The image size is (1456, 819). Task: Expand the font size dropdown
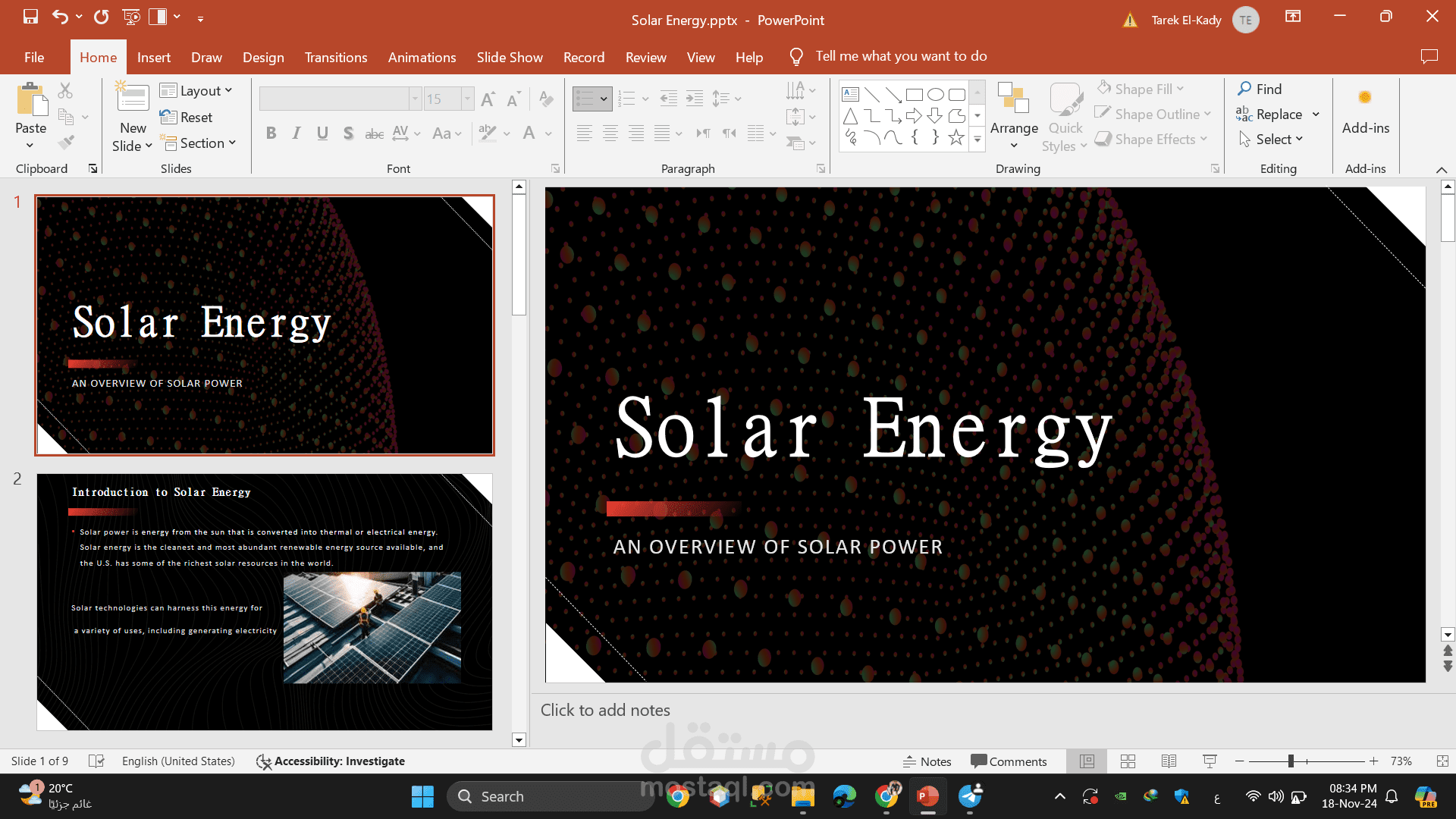coord(468,99)
